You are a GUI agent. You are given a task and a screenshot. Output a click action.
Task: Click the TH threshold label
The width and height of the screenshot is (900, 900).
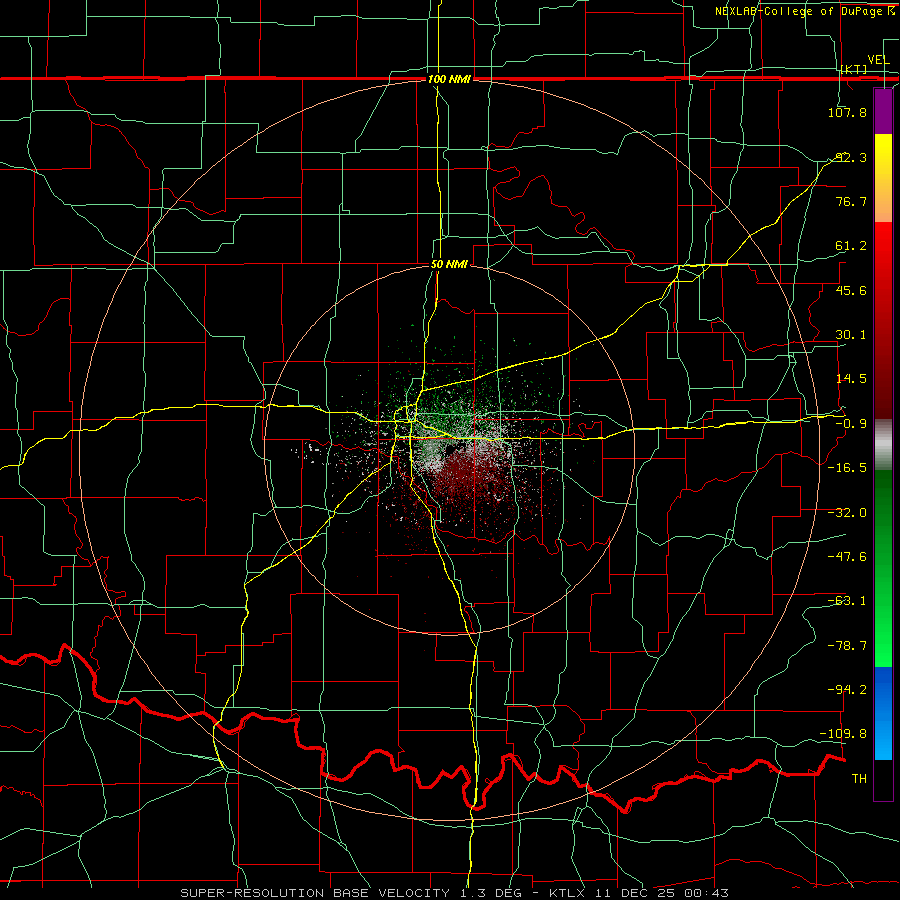(859, 779)
